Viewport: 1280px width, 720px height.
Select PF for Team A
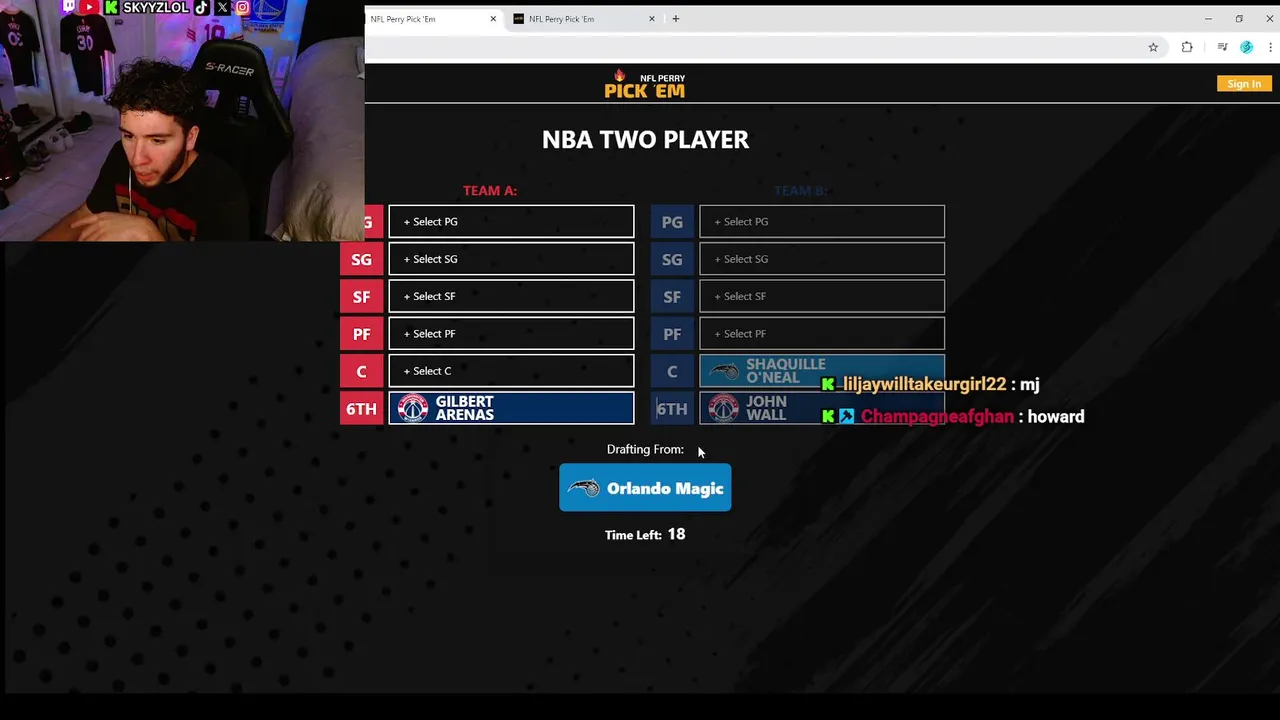[x=511, y=334]
